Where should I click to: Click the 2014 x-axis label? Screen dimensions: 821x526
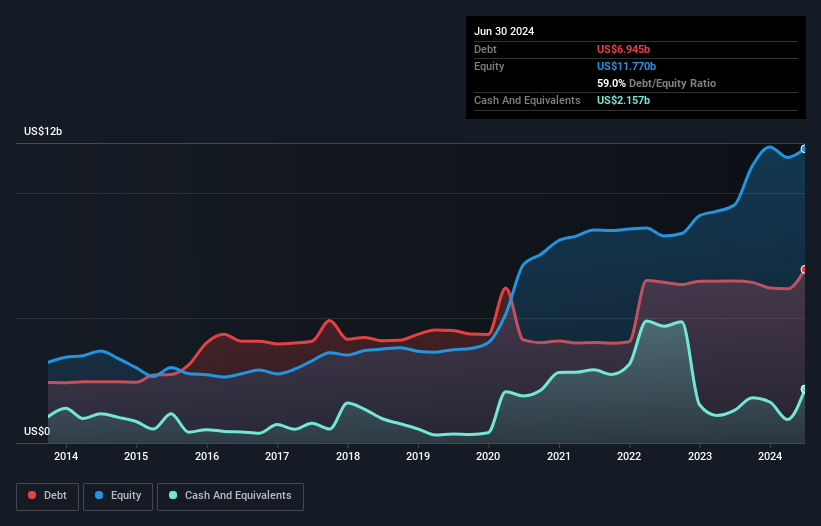[x=66, y=456]
